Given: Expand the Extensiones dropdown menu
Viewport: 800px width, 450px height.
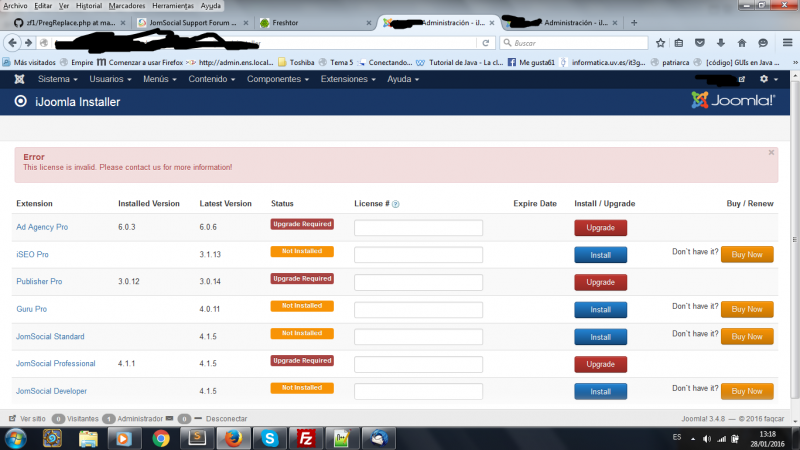Looking at the screenshot, I should click(348, 79).
